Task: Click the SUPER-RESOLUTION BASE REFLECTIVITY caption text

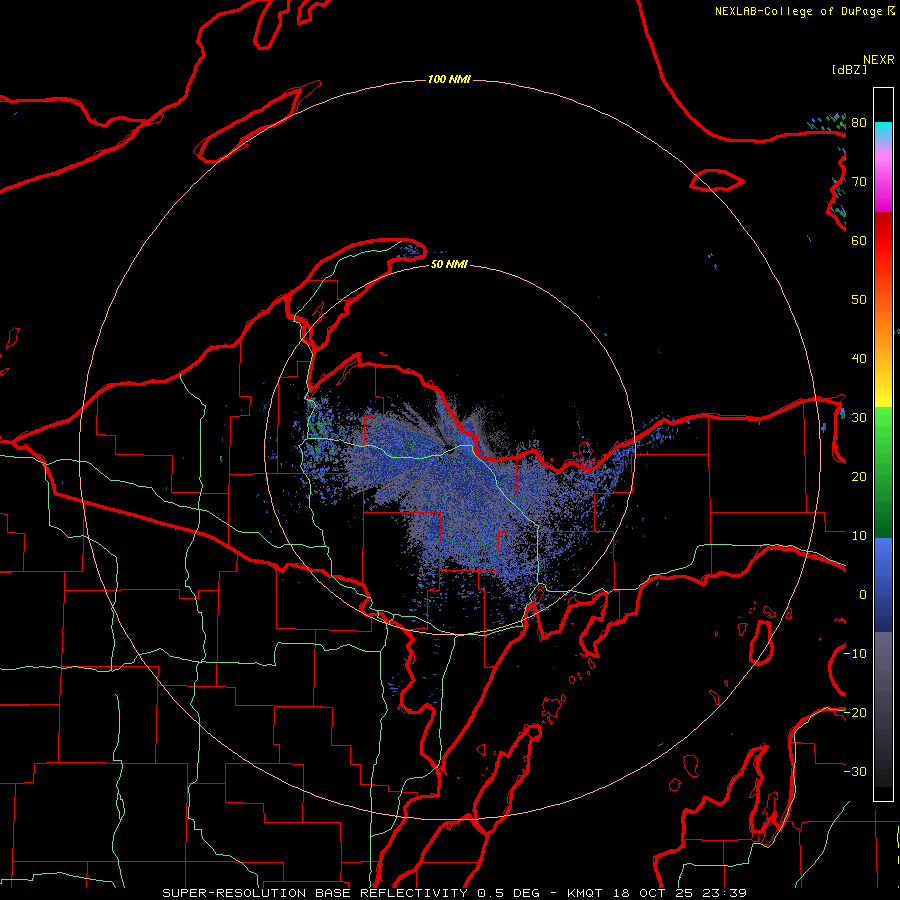Action: [x=315, y=893]
